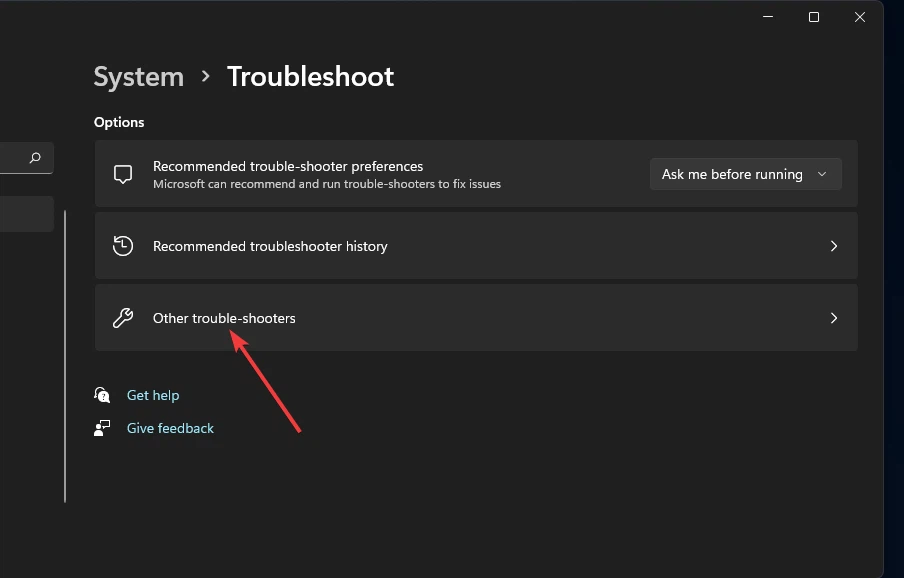Screen dimensions: 904x578
Task: Select the highlighted sidebar navigation item
Action: coord(25,214)
